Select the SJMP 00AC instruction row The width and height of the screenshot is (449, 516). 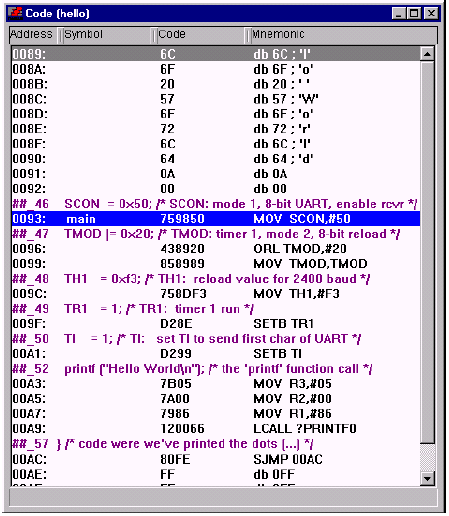pyautogui.click(x=216, y=459)
